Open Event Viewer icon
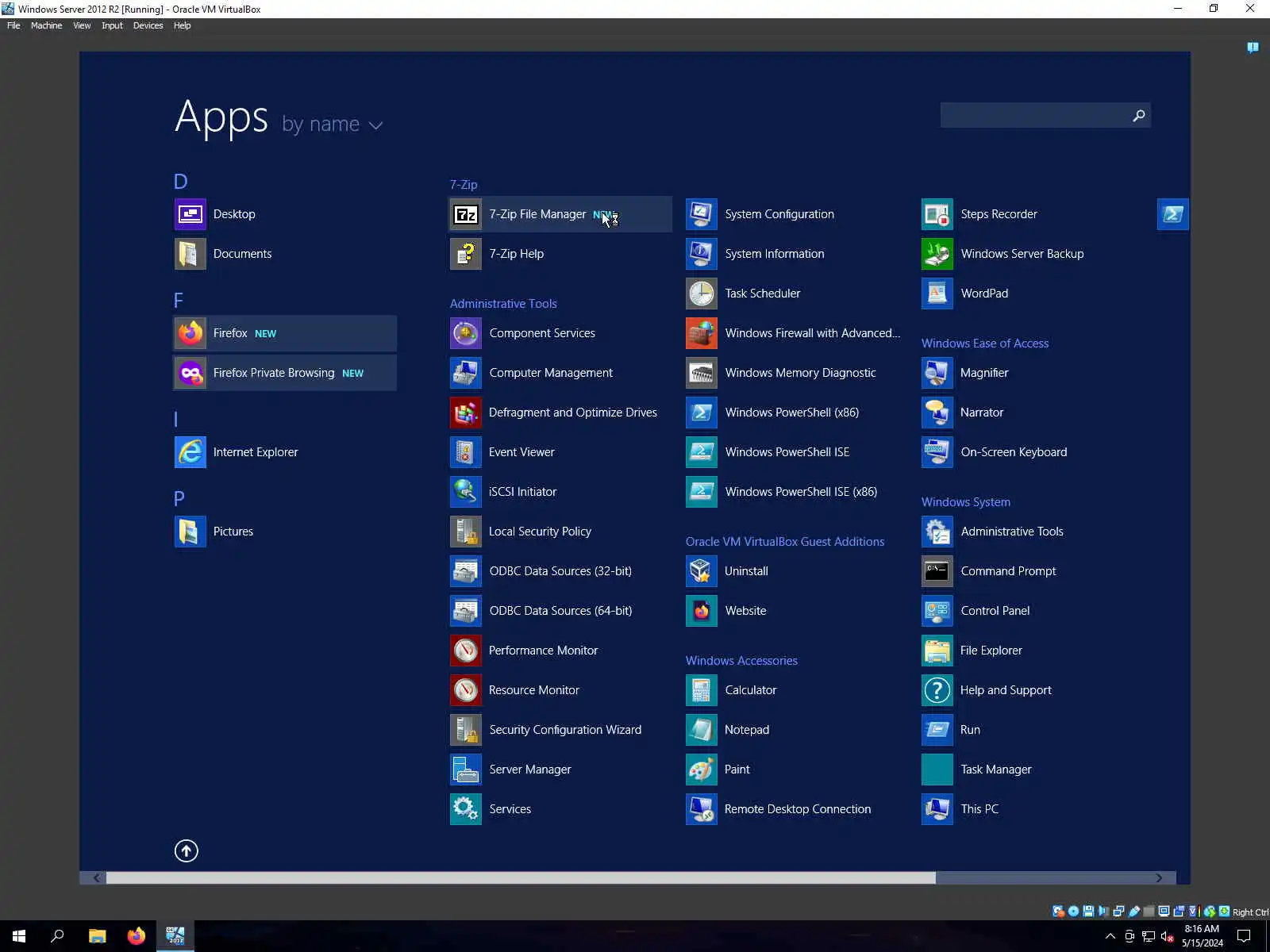1270x952 pixels. 466,452
